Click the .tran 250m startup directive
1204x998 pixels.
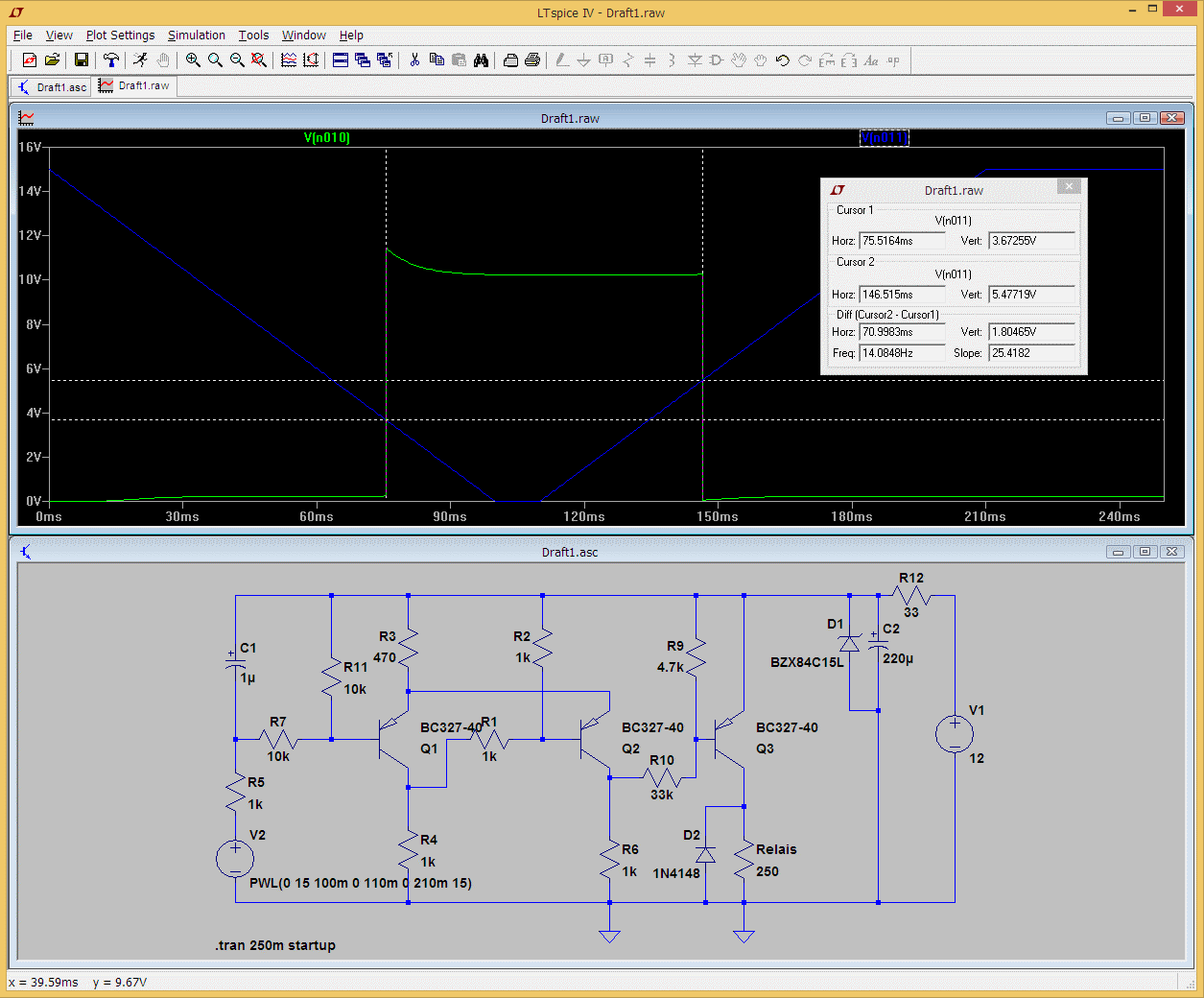coord(275,945)
